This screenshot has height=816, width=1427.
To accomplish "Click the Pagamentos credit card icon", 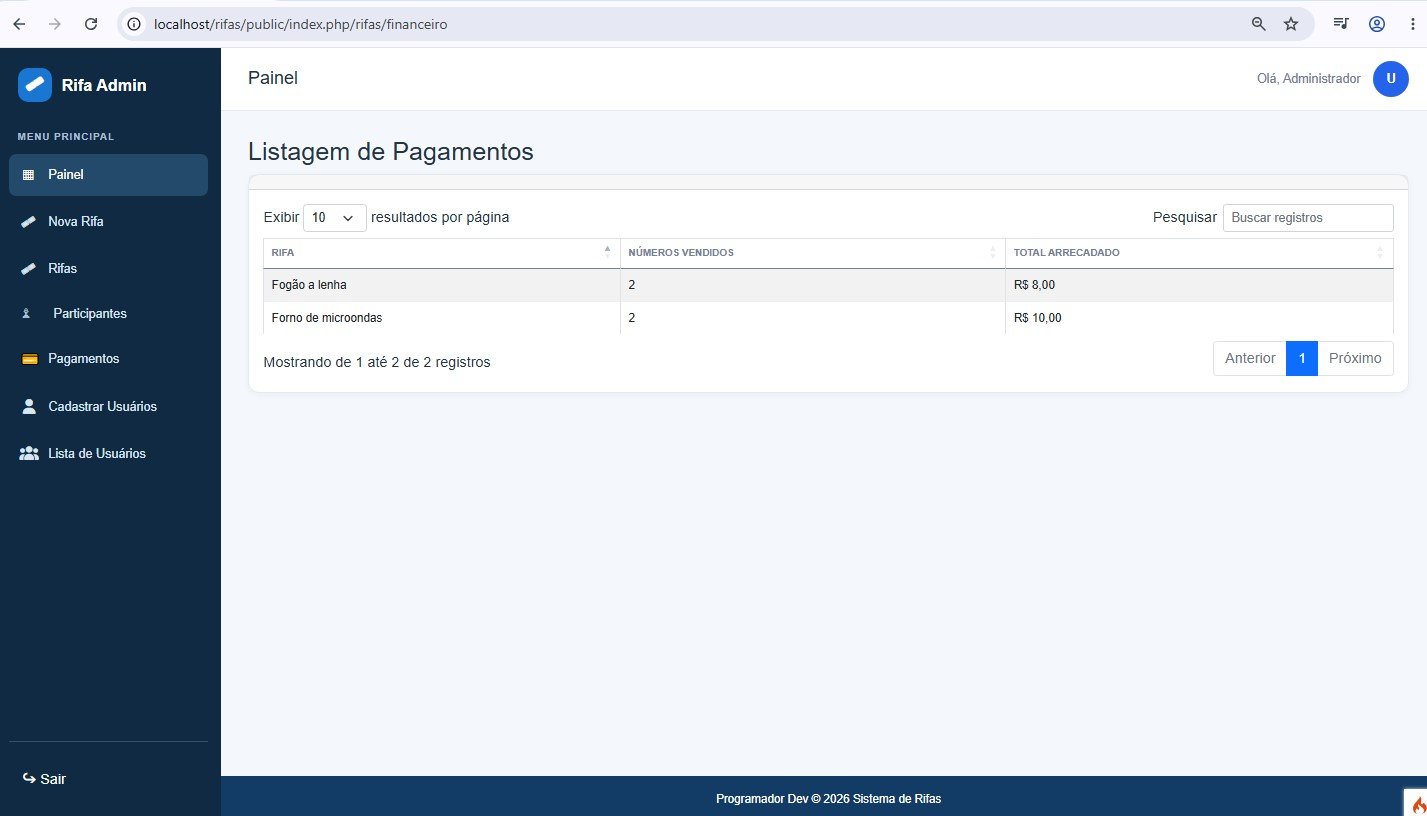I will coord(29,359).
